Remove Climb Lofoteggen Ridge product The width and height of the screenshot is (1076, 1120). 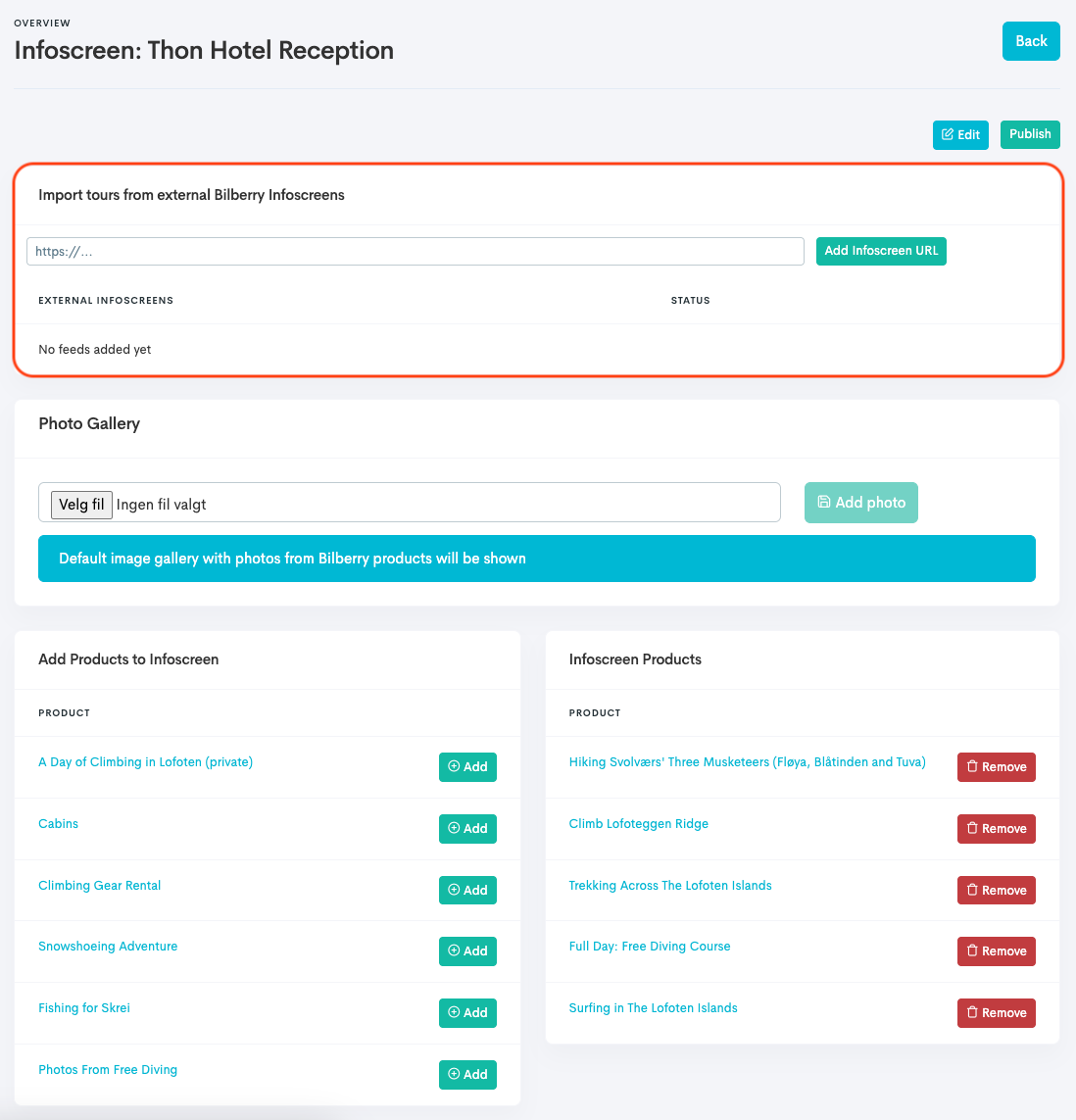click(x=996, y=829)
